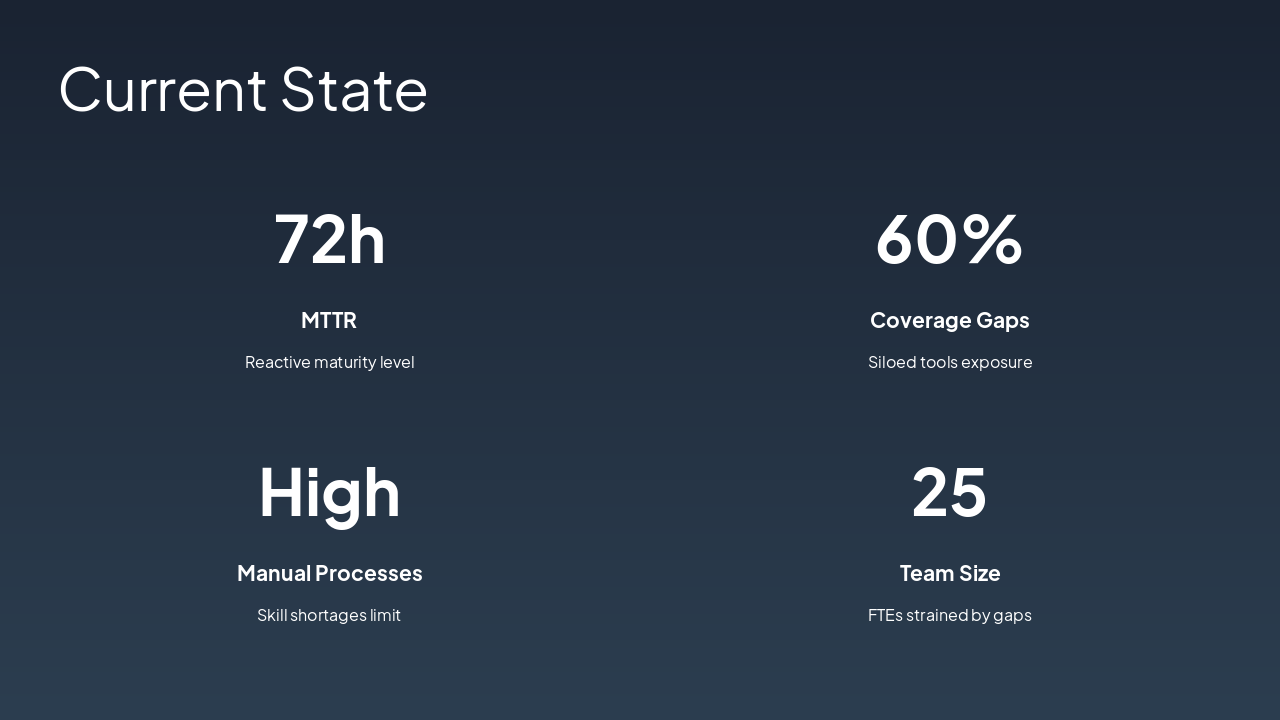Select the 'Reactive maturity level' caption
This screenshot has width=1280, height=720.
[329, 362]
